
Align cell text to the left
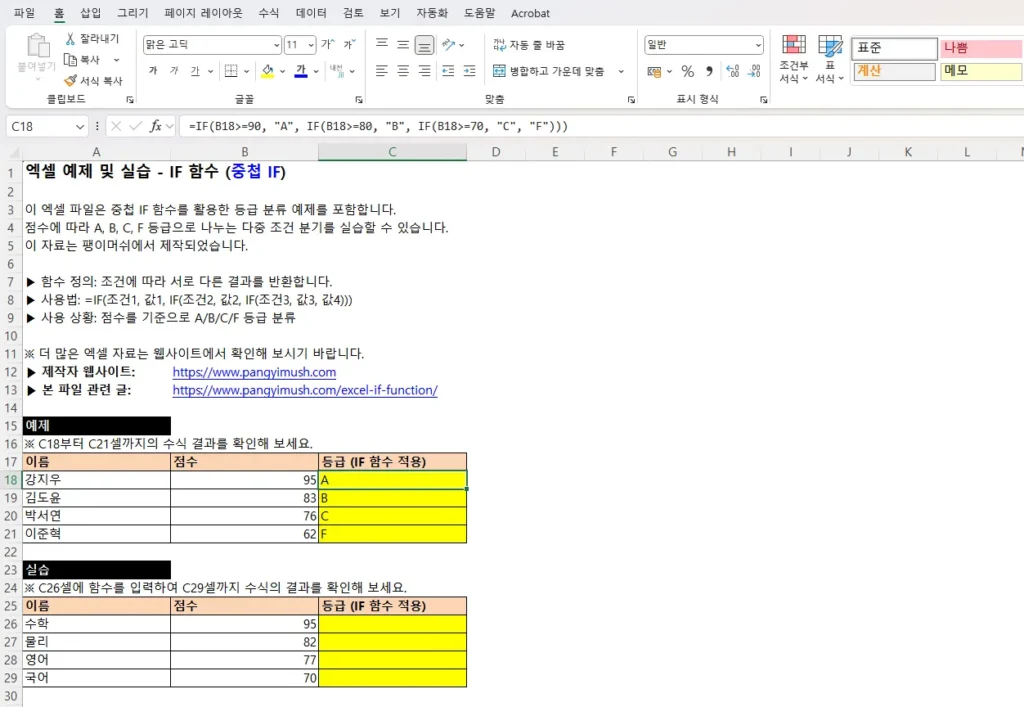pos(382,71)
